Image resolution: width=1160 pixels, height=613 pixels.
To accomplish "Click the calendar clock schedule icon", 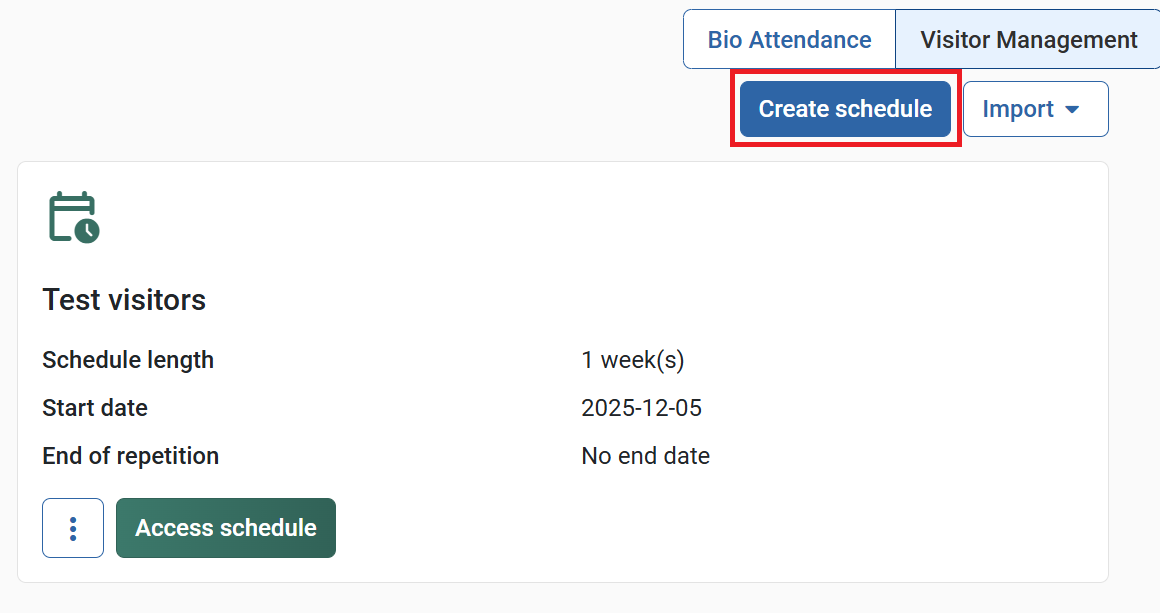I will coord(73,216).
